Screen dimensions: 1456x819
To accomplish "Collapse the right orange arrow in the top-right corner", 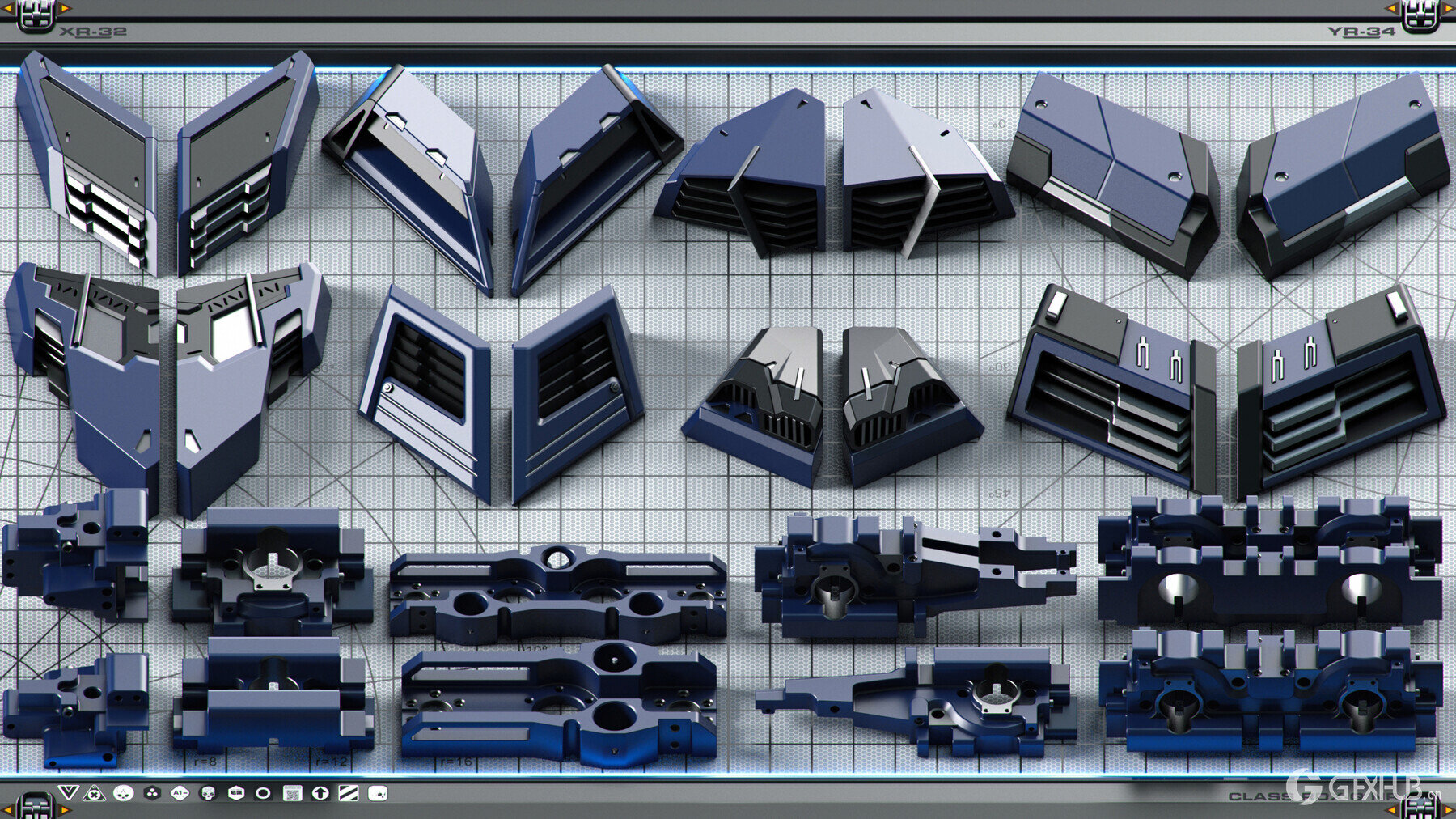I will [1447, 8].
